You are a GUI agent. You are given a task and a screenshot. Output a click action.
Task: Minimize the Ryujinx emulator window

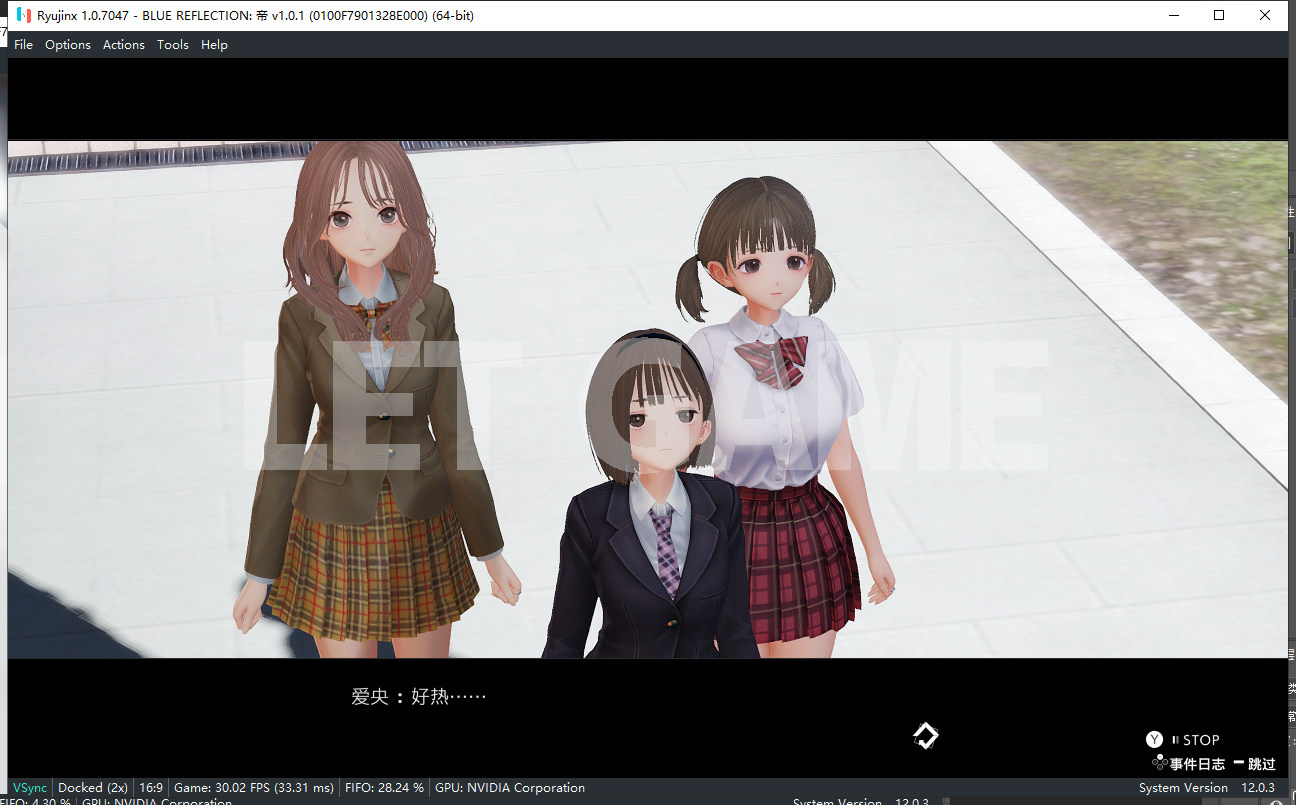click(x=1173, y=15)
